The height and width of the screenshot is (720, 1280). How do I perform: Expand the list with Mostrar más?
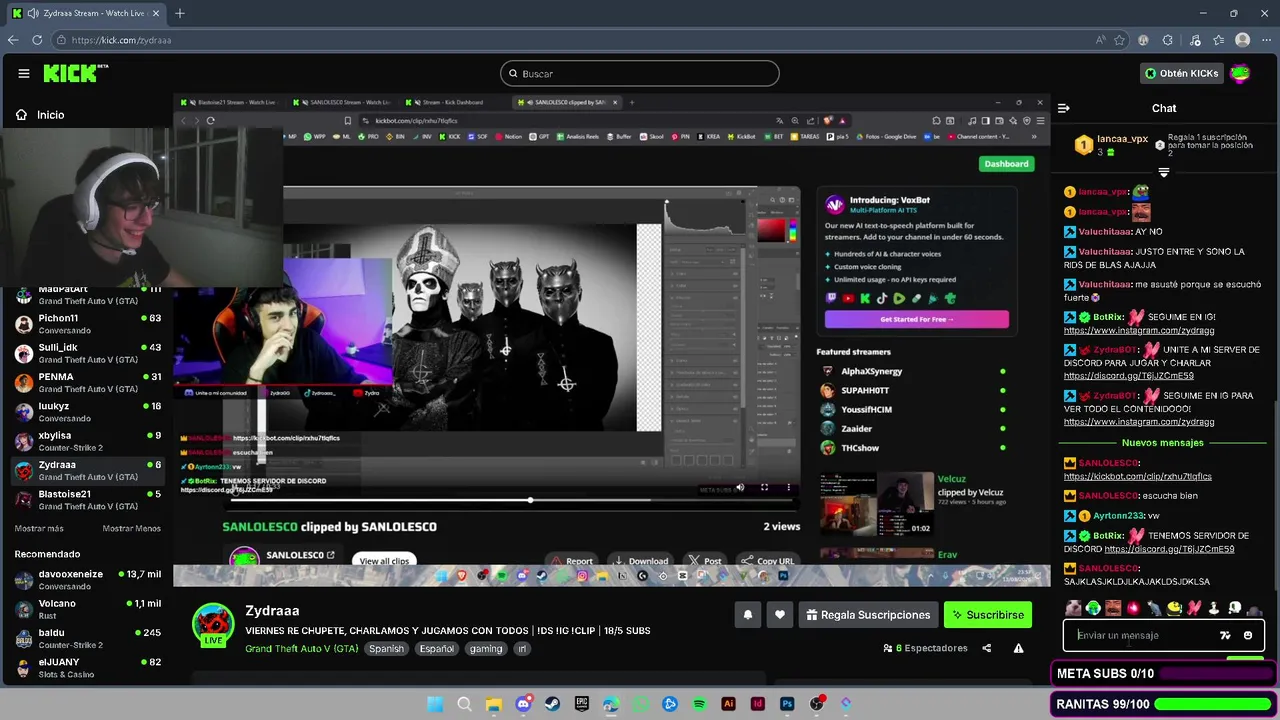[x=39, y=528]
